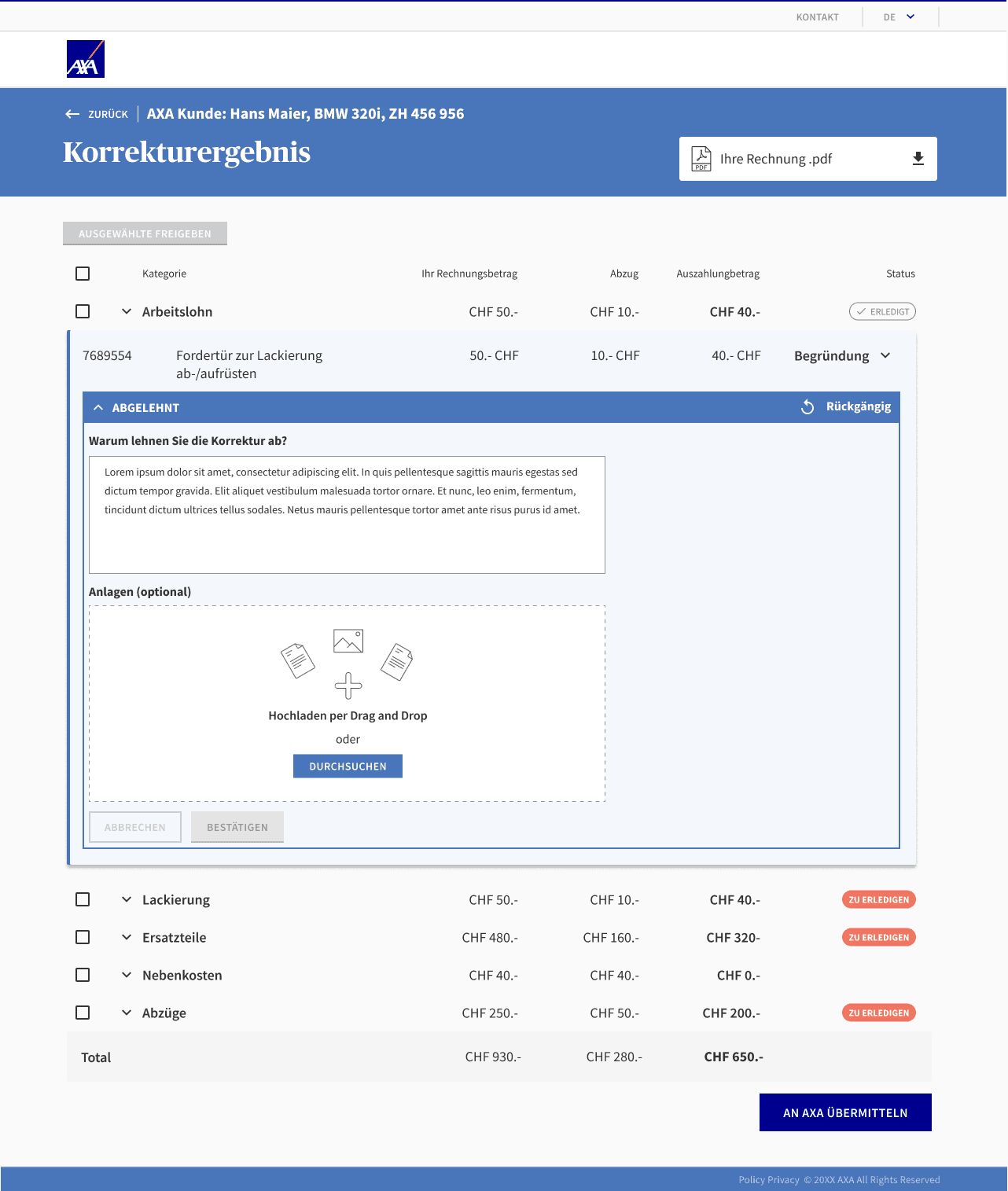Click the PDF file icon for Ihre Rechnung
Image resolution: width=1008 pixels, height=1191 pixels.
[x=701, y=159]
